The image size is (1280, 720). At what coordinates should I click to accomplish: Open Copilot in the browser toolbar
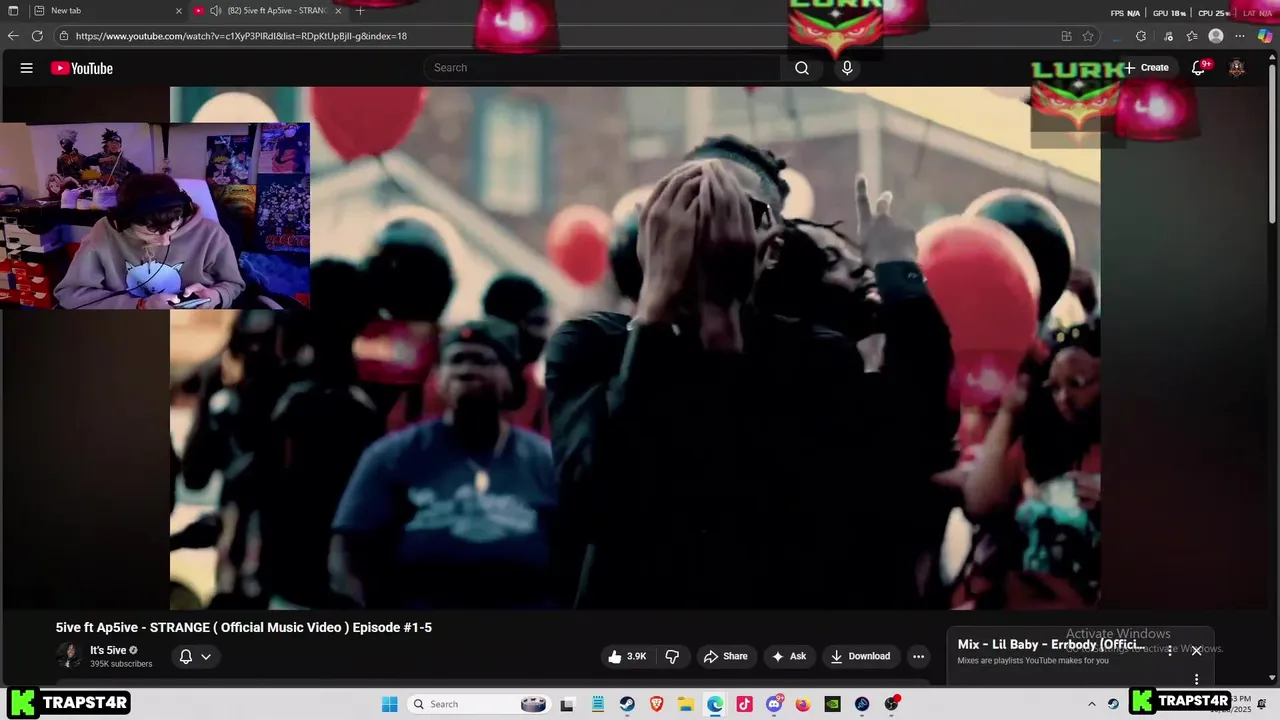1265,36
